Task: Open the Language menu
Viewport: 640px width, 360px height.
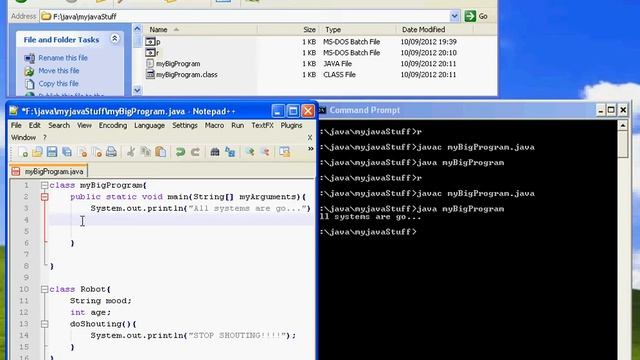Action: [149, 125]
